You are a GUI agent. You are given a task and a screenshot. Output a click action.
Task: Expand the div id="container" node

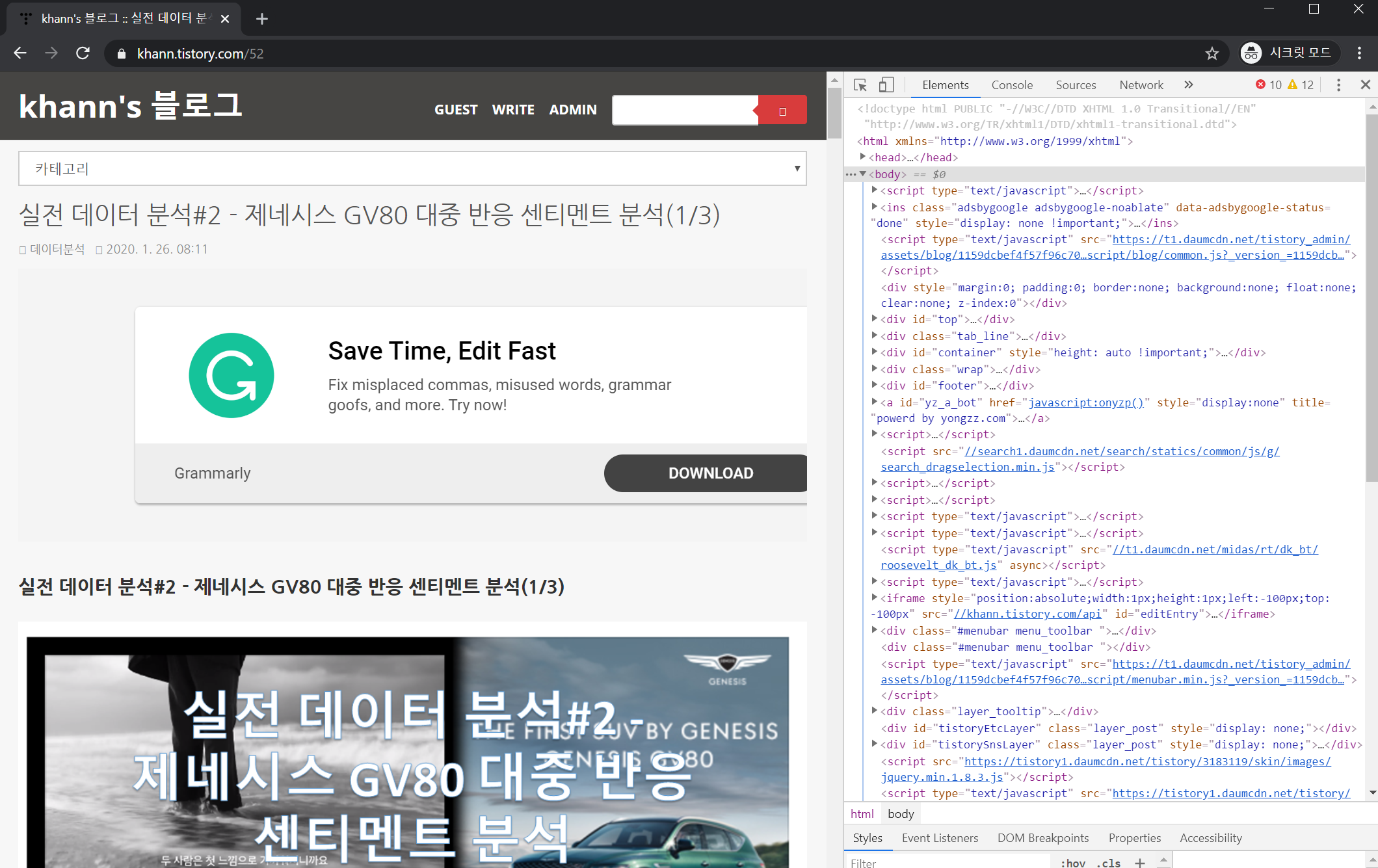[x=875, y=352]
